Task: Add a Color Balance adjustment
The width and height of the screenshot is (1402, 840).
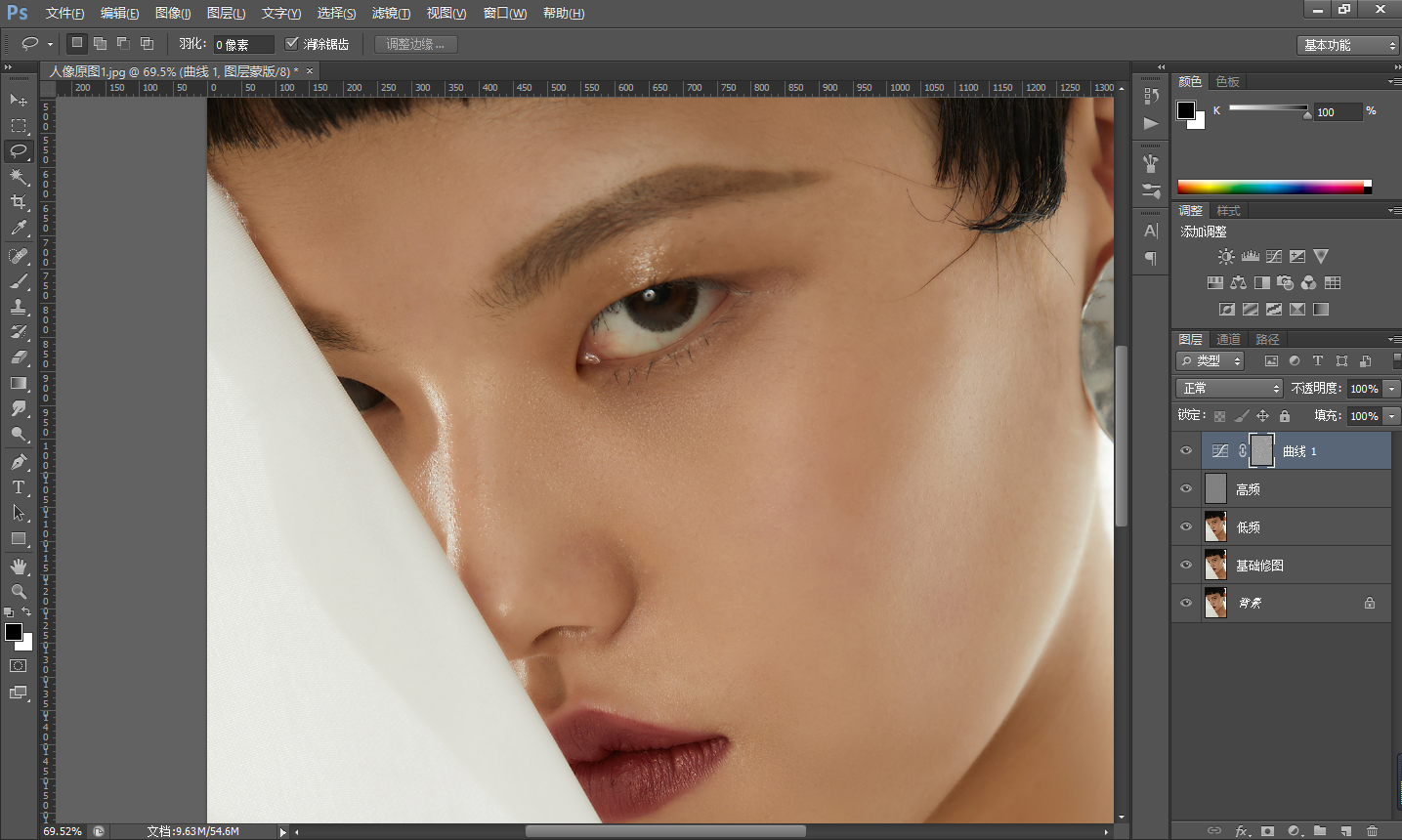Action: [1238, 283]
